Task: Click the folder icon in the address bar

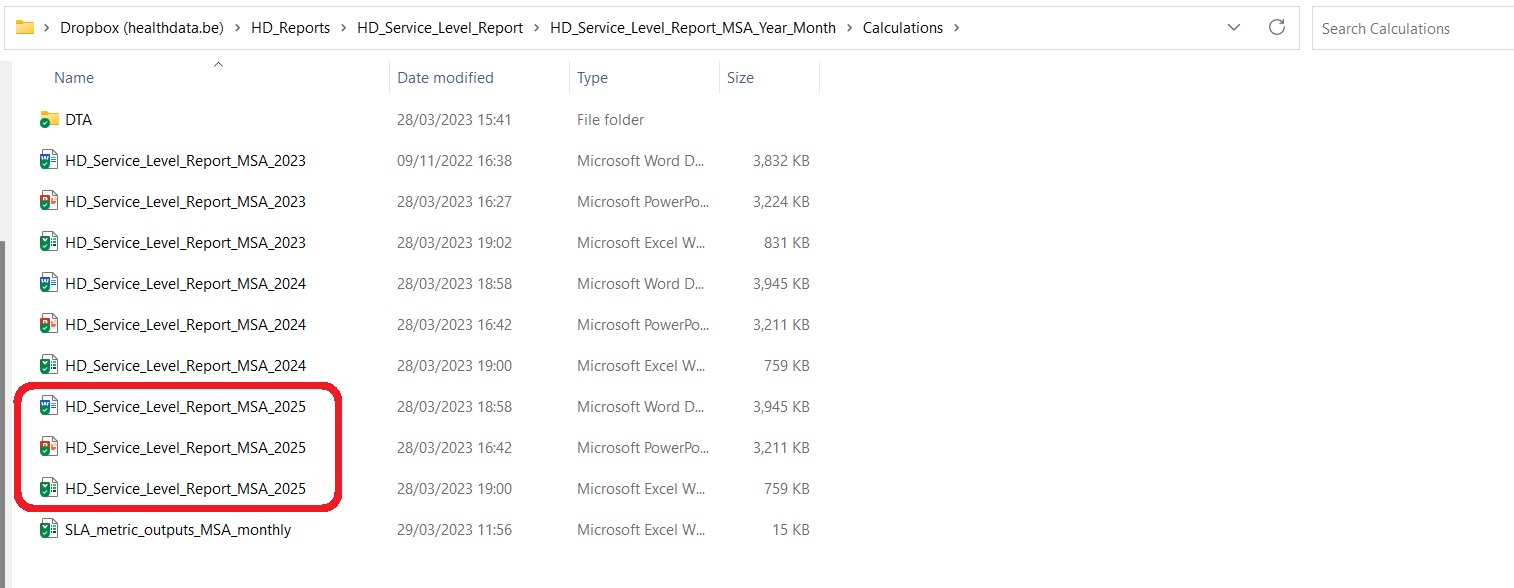Action: 25,28
